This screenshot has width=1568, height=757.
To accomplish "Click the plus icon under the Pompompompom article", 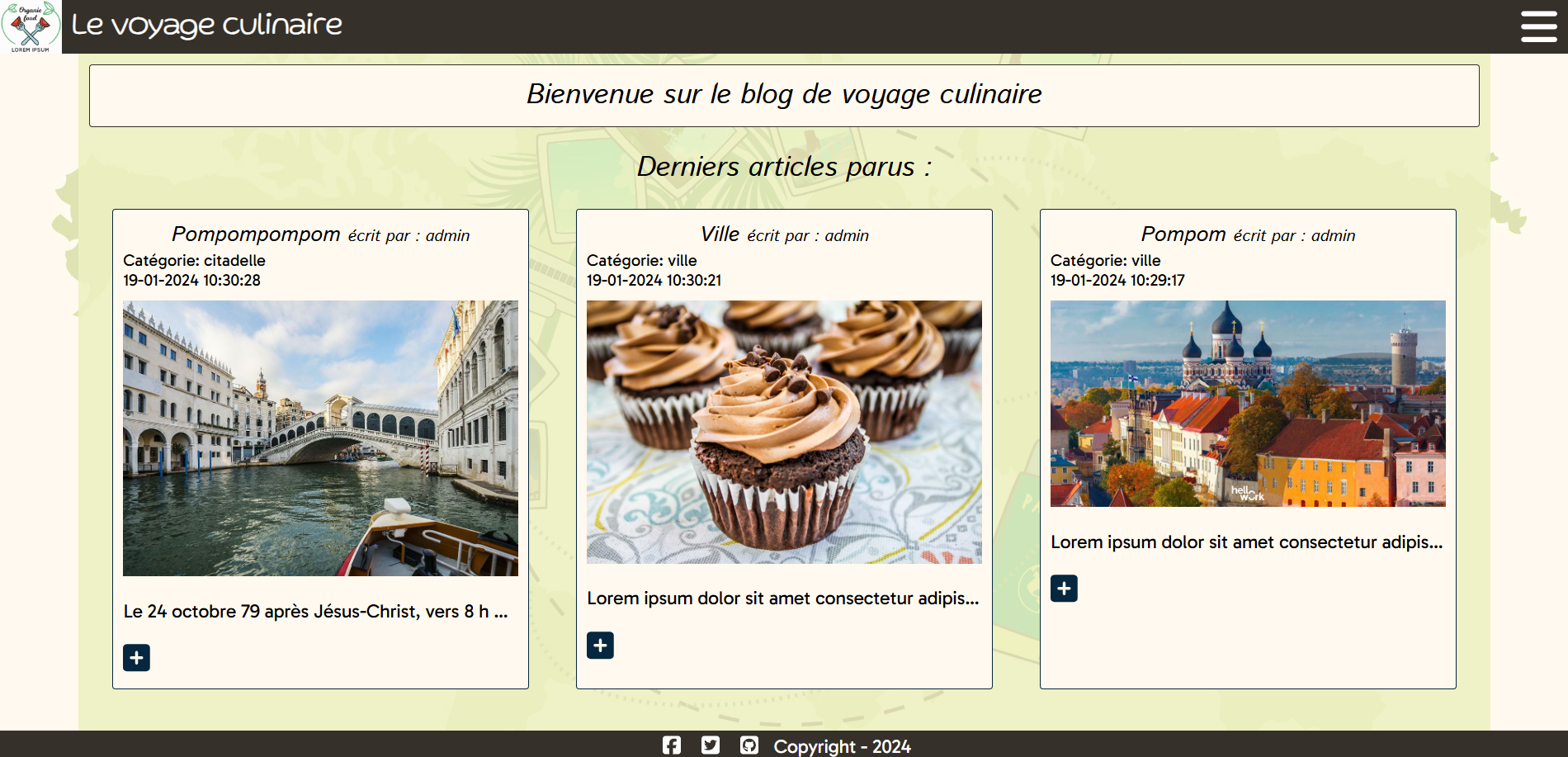I will 136,658.
